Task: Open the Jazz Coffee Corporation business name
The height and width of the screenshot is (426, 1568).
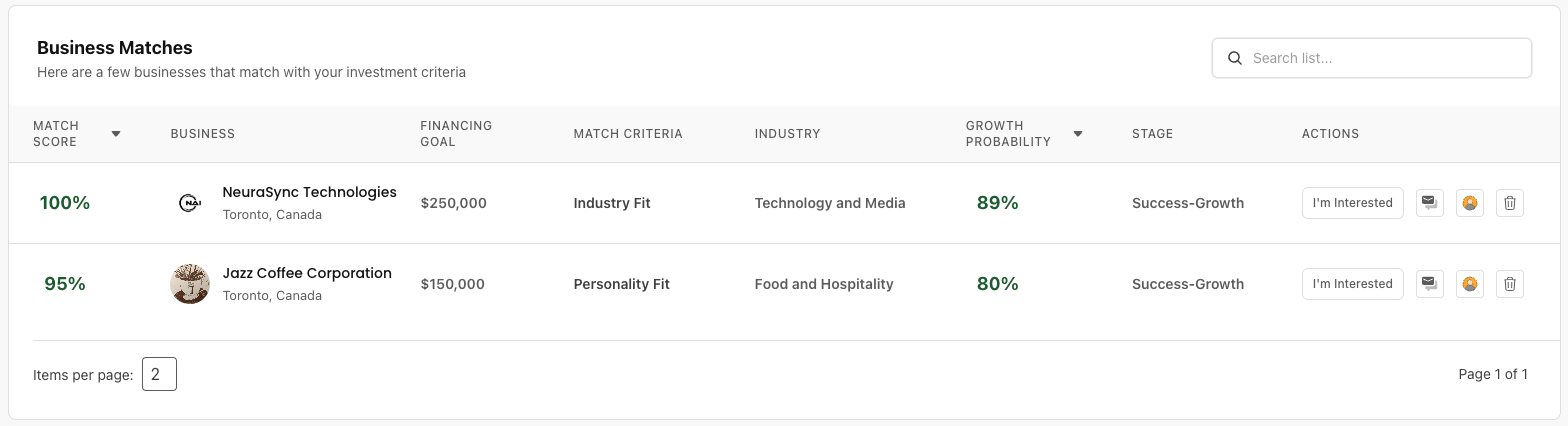Action: pos(307,273)
